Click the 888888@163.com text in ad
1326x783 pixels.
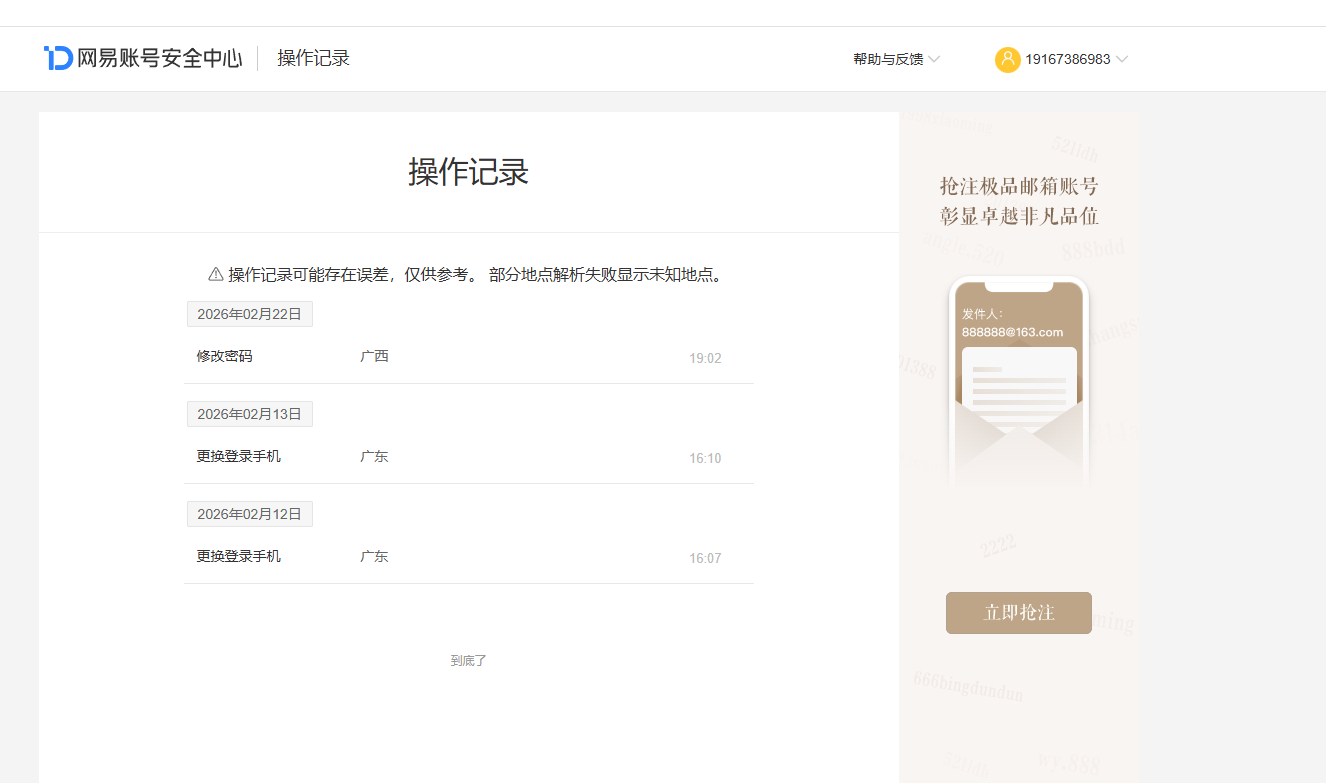point(1012,332)
